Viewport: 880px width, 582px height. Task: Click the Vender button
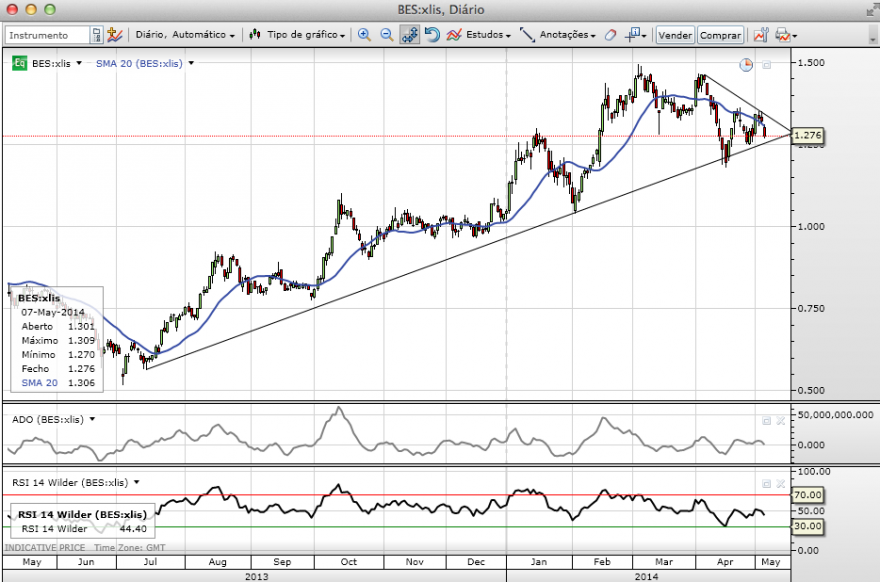point(675,35)
